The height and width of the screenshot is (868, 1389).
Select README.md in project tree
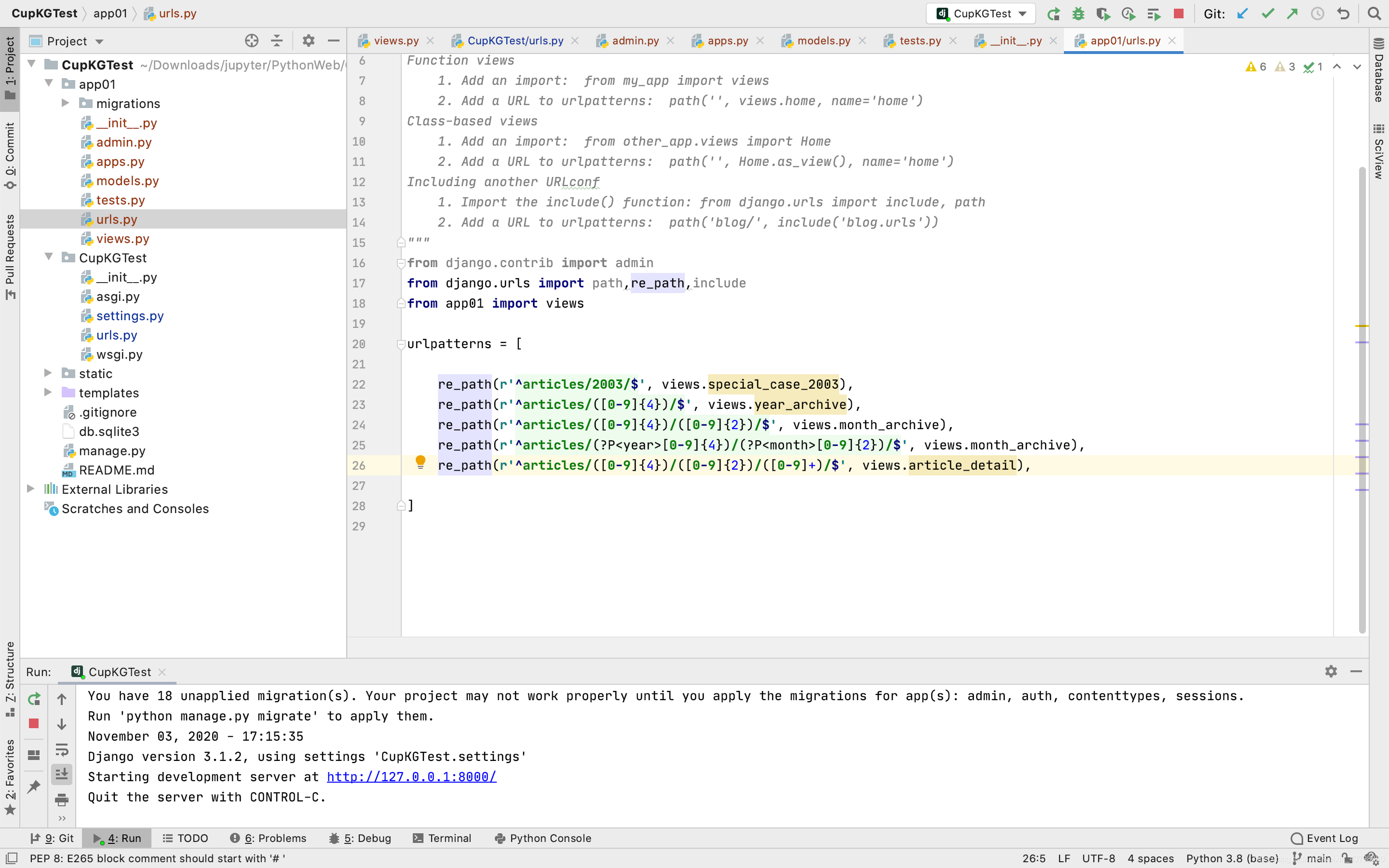tap(117, 470)
